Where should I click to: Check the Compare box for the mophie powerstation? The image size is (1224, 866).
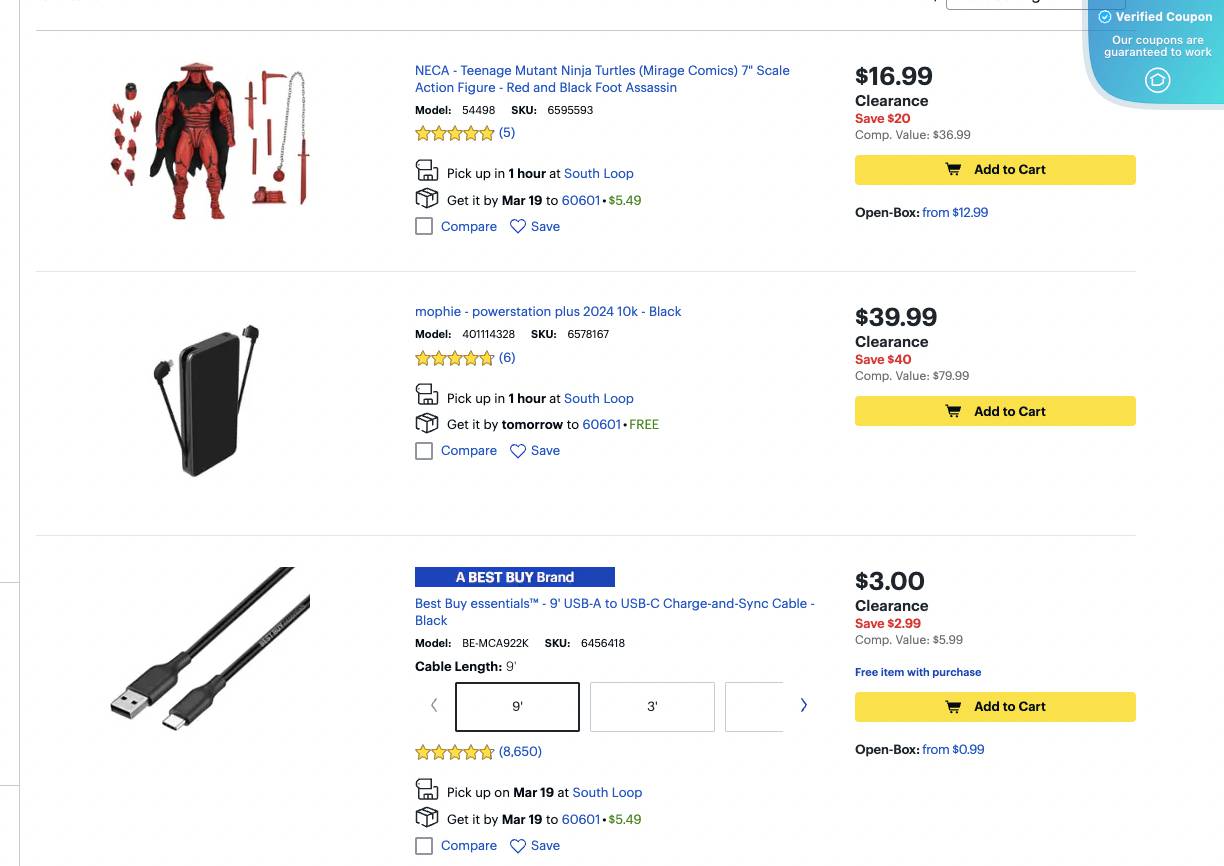424,450
